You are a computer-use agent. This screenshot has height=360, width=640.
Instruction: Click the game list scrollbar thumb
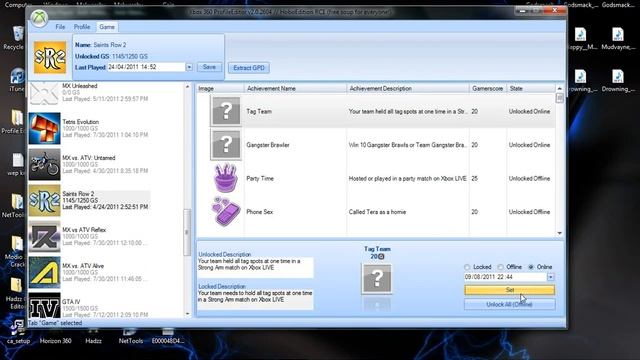tap(188, 232)
